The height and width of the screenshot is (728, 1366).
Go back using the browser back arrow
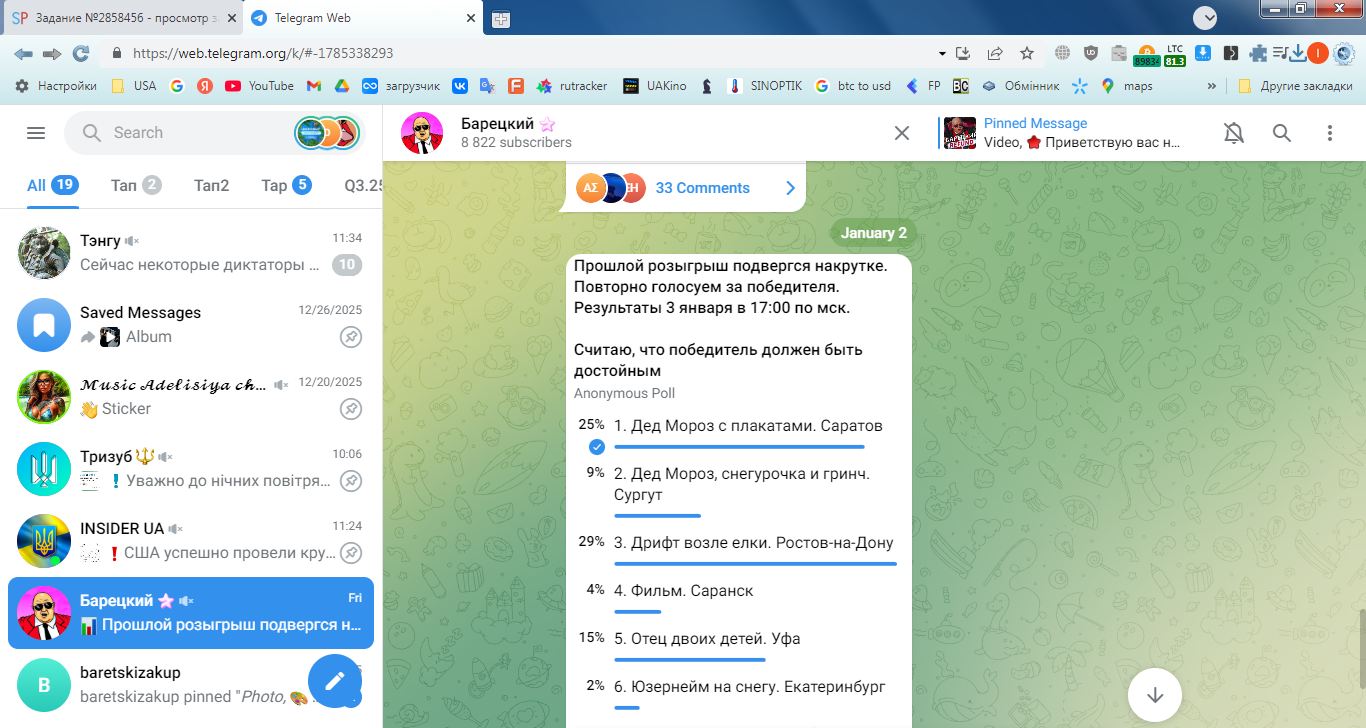tap(23, 54)
